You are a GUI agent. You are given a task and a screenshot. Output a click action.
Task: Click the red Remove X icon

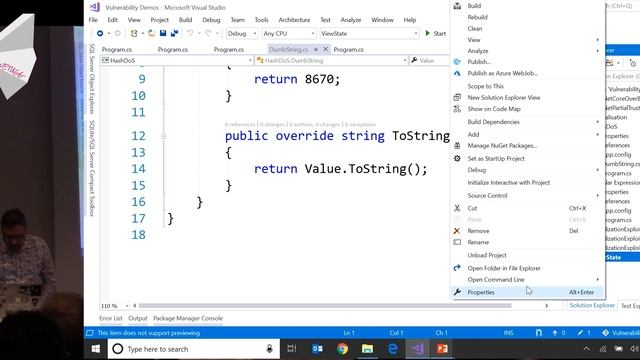click(x=457, y=231)
